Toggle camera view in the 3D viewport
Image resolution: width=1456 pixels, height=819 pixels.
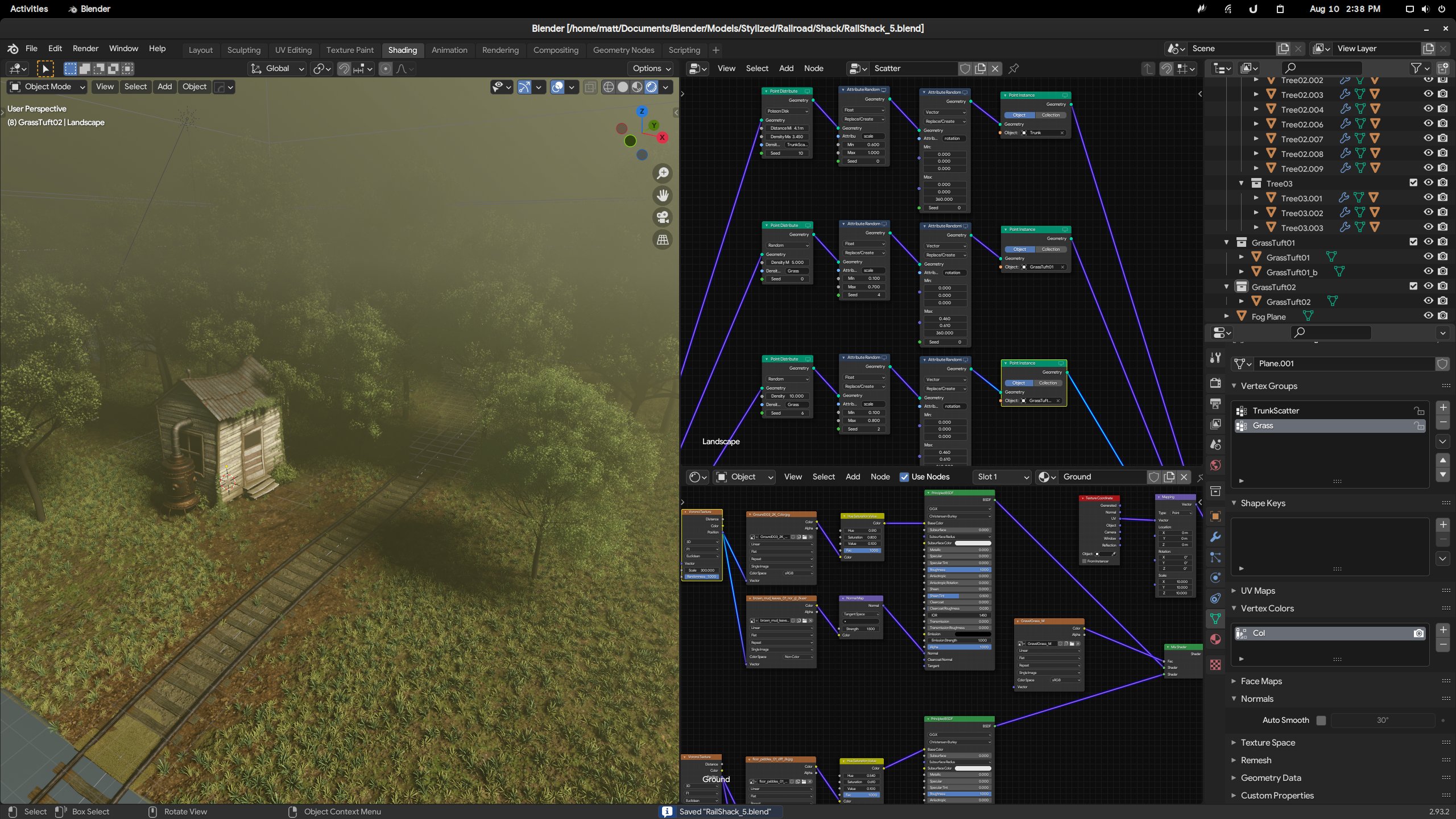tap(663, 217)
